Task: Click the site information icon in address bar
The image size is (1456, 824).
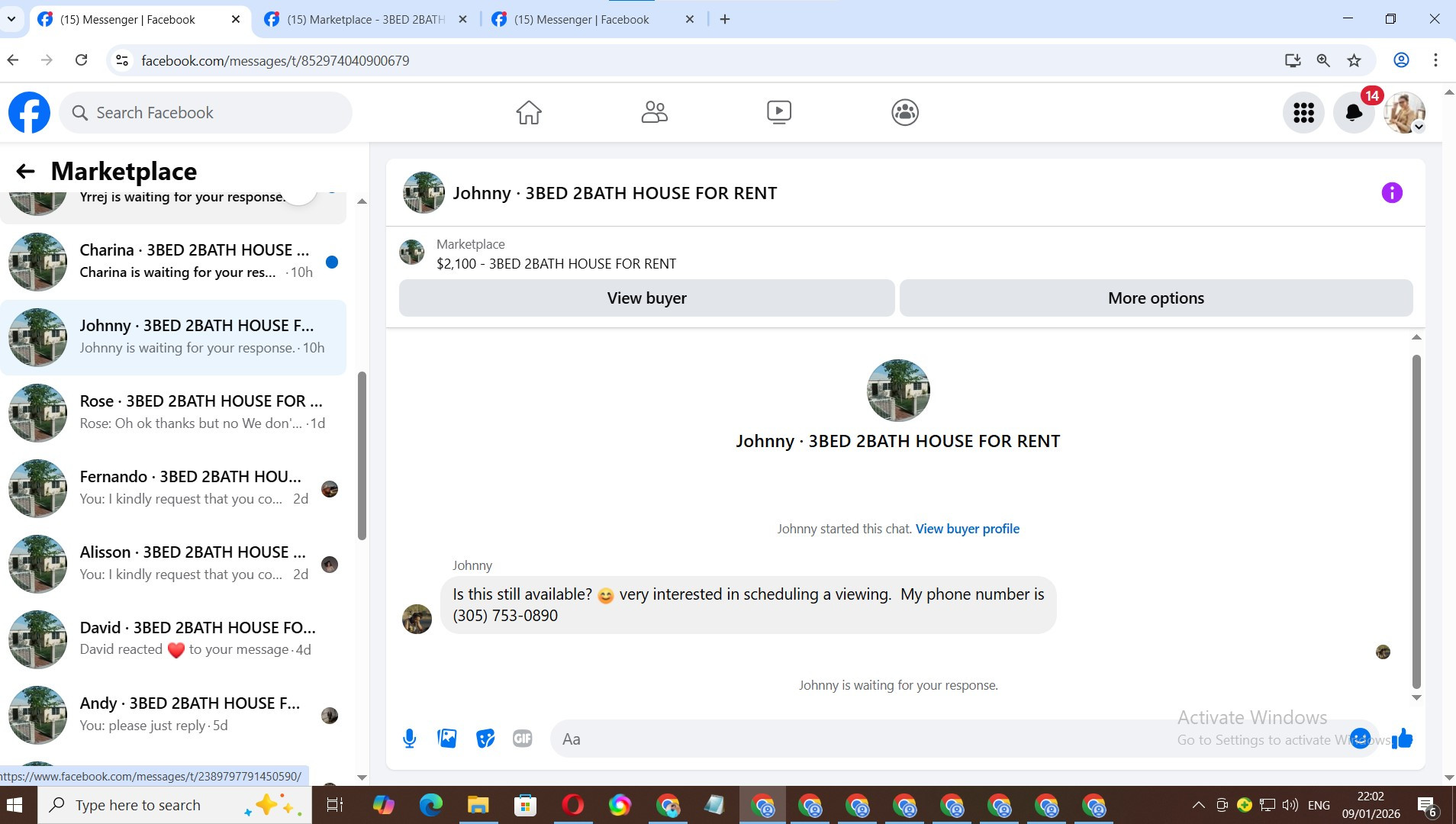Action: tap(122, 60)
